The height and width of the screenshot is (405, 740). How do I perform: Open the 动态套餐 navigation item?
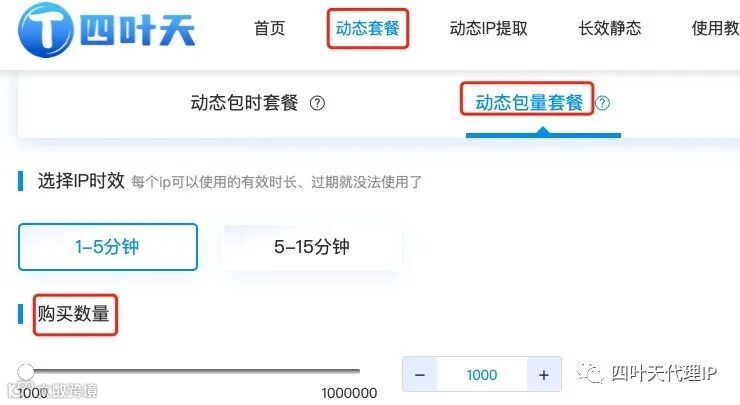367,28
